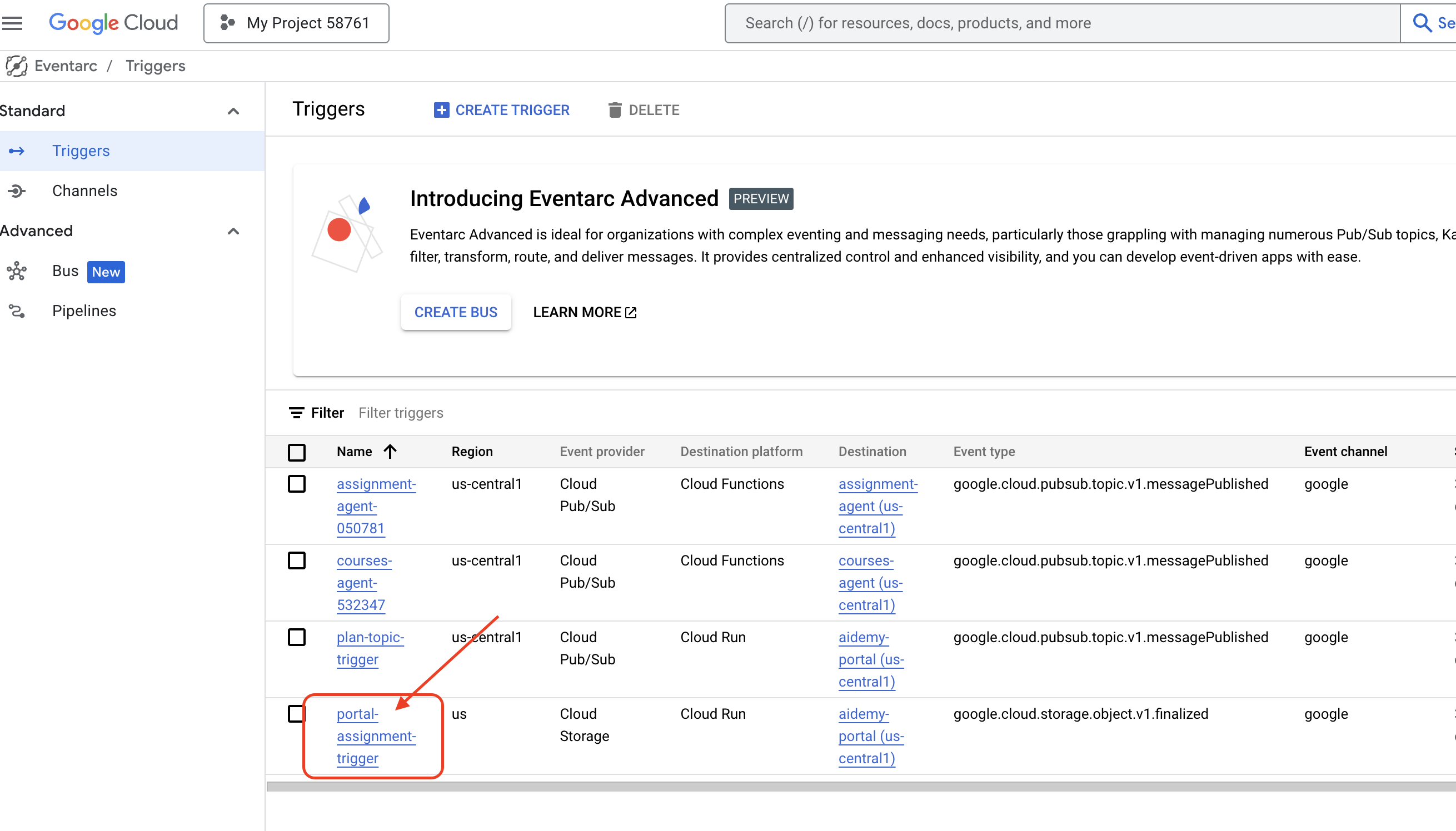Open the Triggers menu item

coord(81,150)
